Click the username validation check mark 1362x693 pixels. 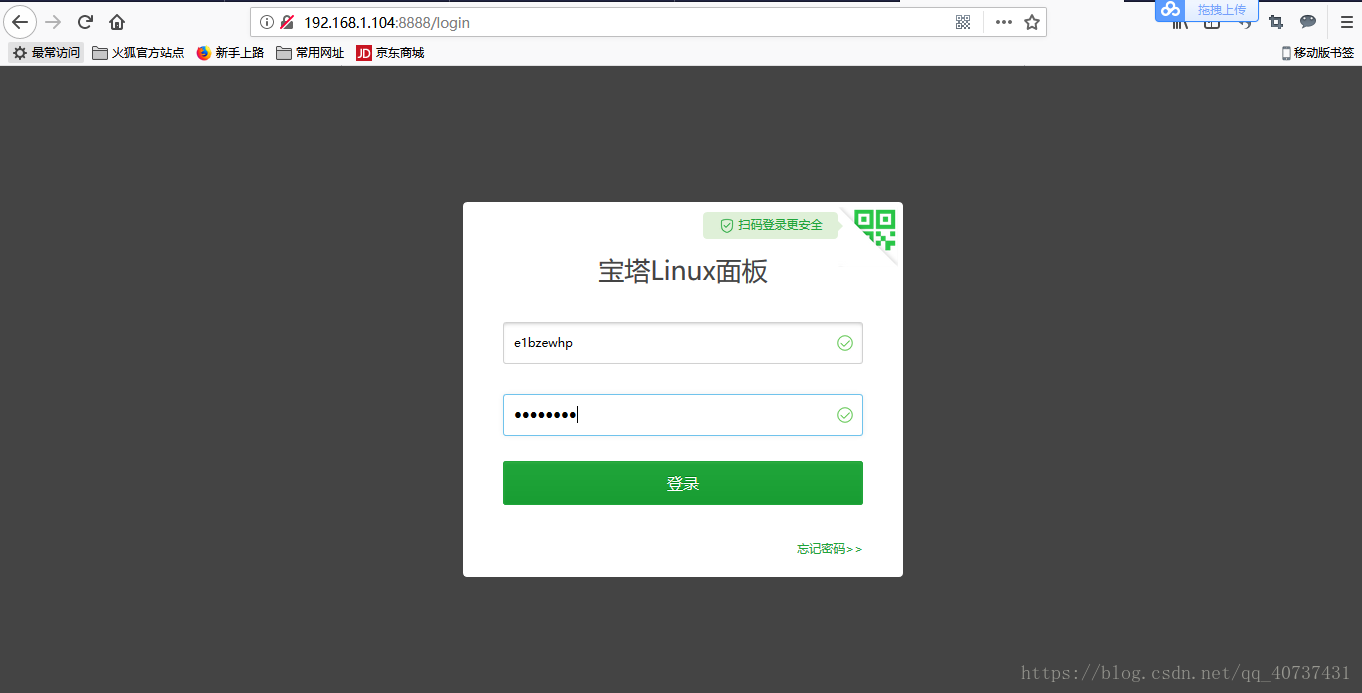(845, 343)
